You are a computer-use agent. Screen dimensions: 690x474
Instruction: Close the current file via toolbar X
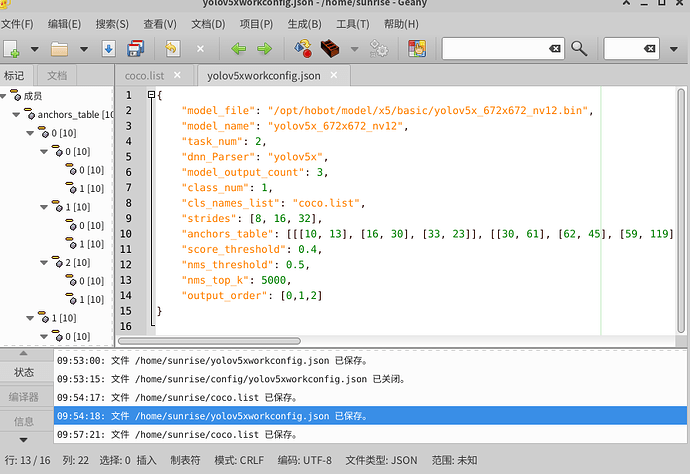pyautogui.click(x=200, y=49)
